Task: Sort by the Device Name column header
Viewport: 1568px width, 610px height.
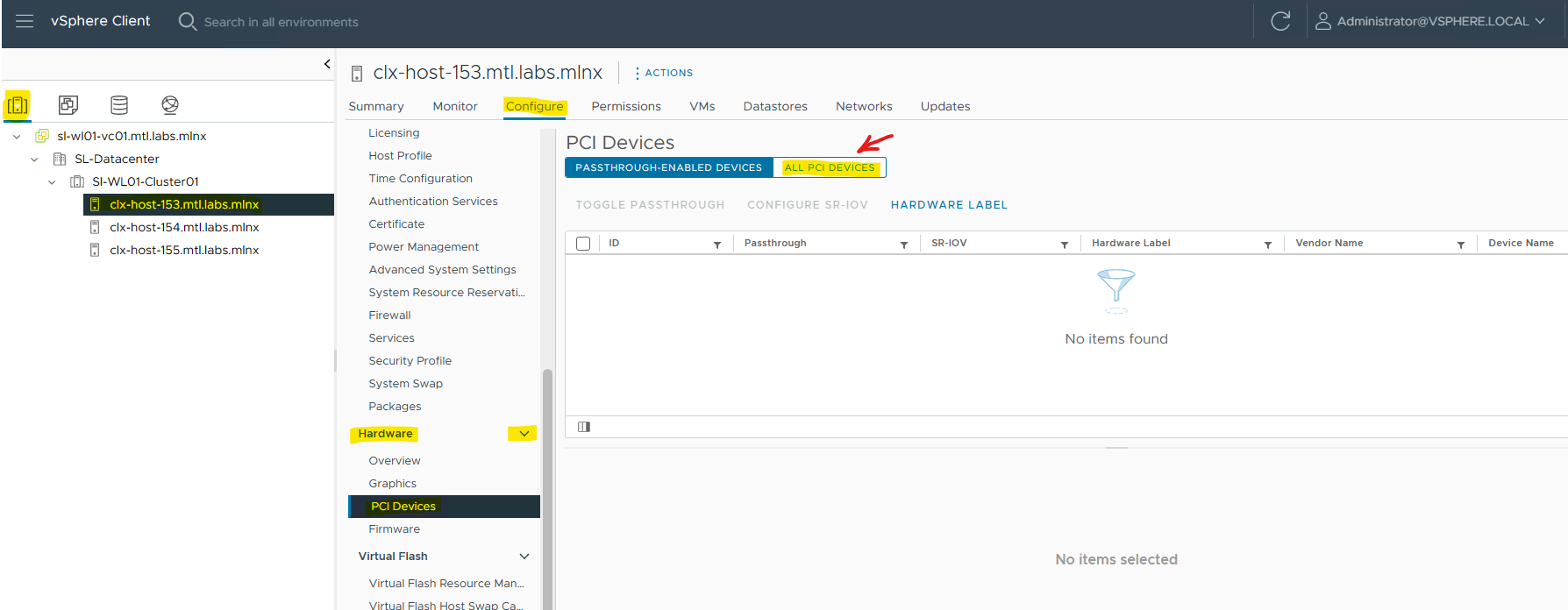Action: 1521,244
